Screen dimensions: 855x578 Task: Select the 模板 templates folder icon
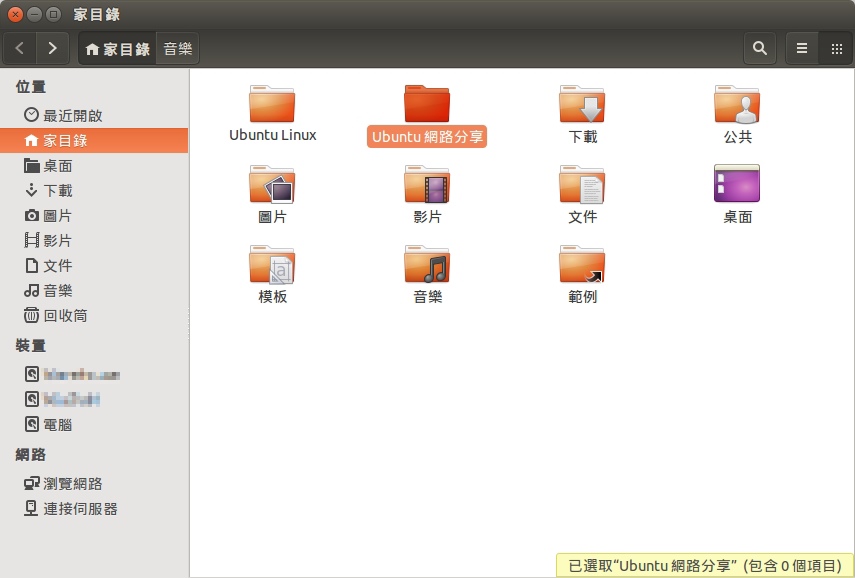[272, 264]
